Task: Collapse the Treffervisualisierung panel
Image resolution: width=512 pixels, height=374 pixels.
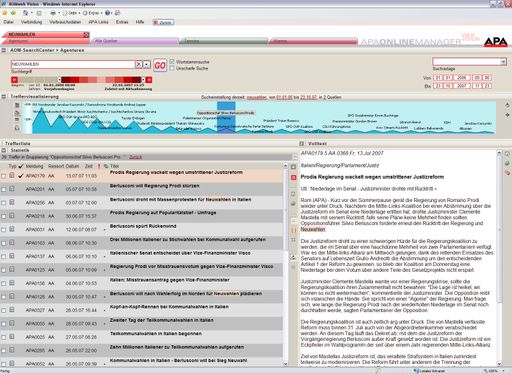Action: coord(4,97)
